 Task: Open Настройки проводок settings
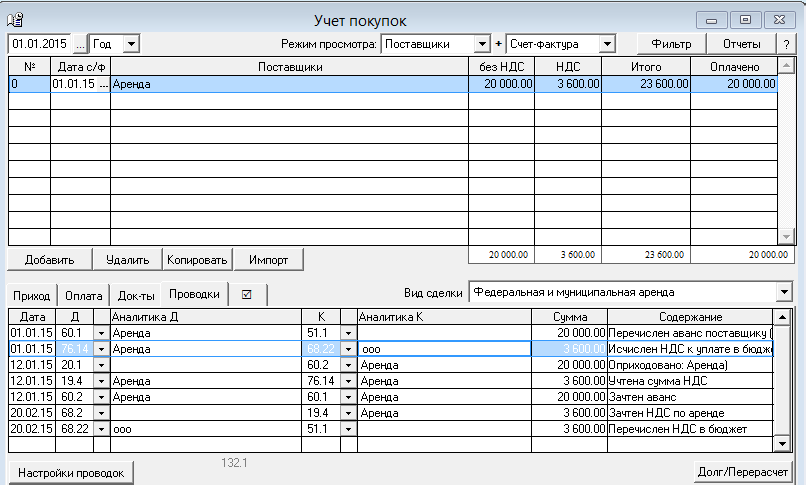point(71,472)
